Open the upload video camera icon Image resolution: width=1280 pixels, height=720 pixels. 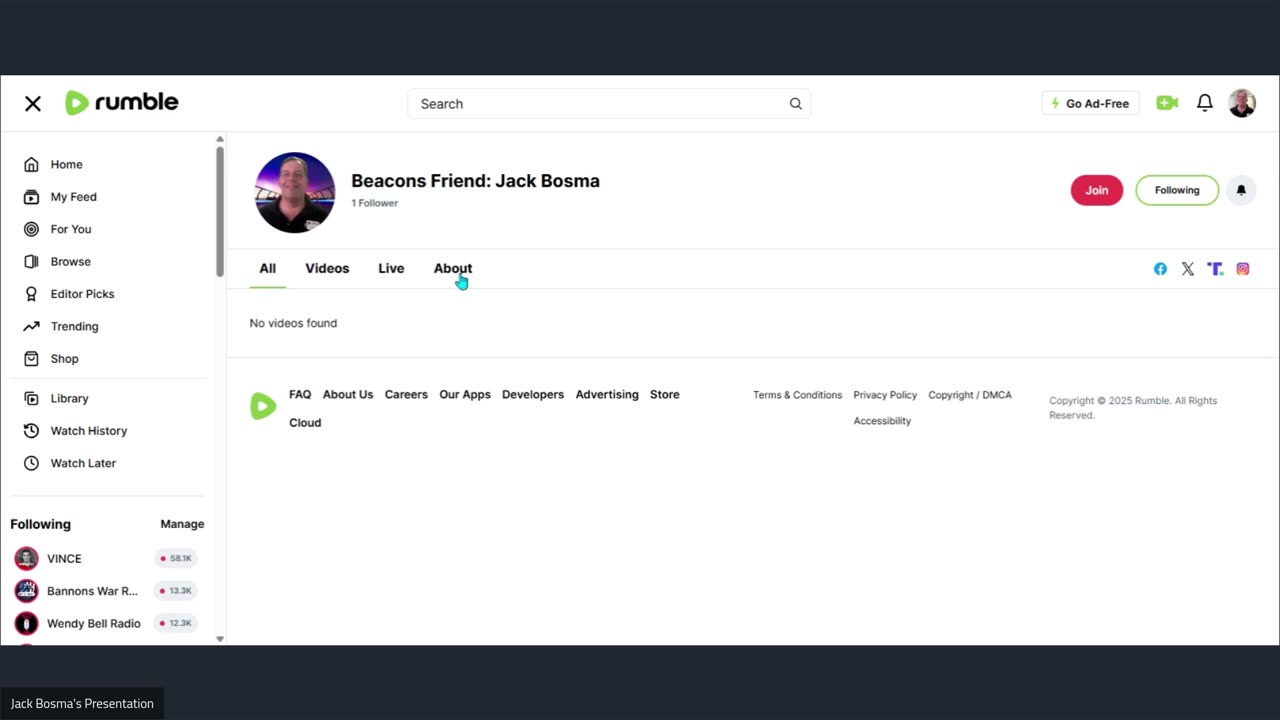tap(1167, 103)
